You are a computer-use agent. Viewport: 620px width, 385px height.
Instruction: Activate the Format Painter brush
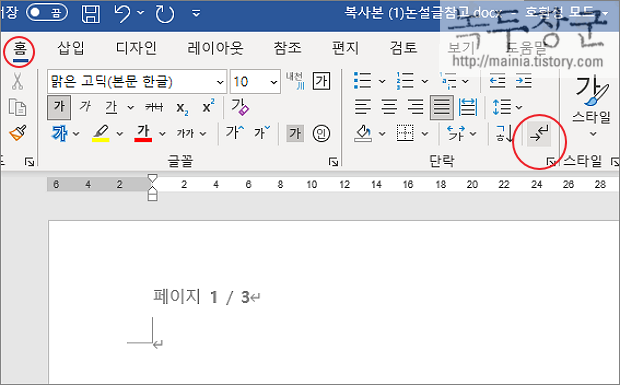coord(18,133)
